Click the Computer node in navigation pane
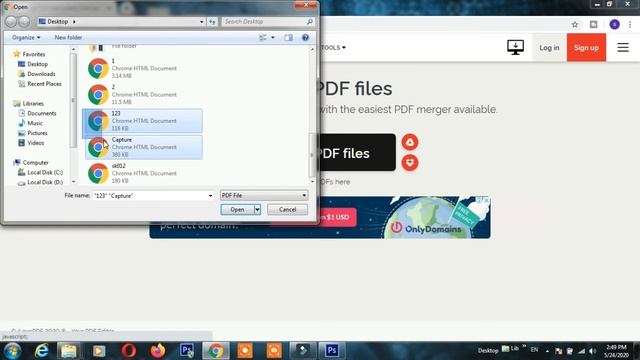The width and height of the screenshot is (640, 360). coord(31,162)
